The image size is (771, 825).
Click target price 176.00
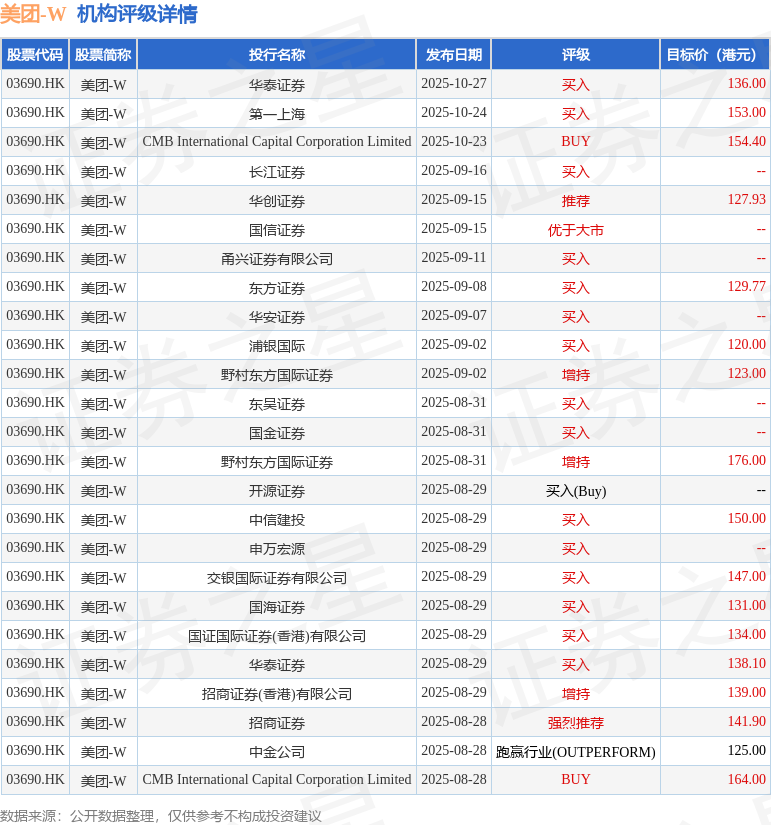pyautogui.click(x=746, y=460)
